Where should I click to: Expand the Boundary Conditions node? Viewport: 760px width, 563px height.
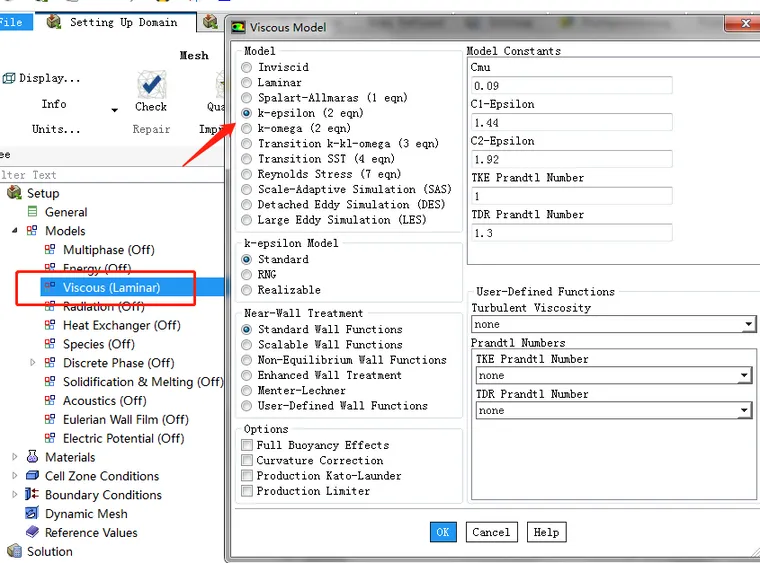click(15, 494)
